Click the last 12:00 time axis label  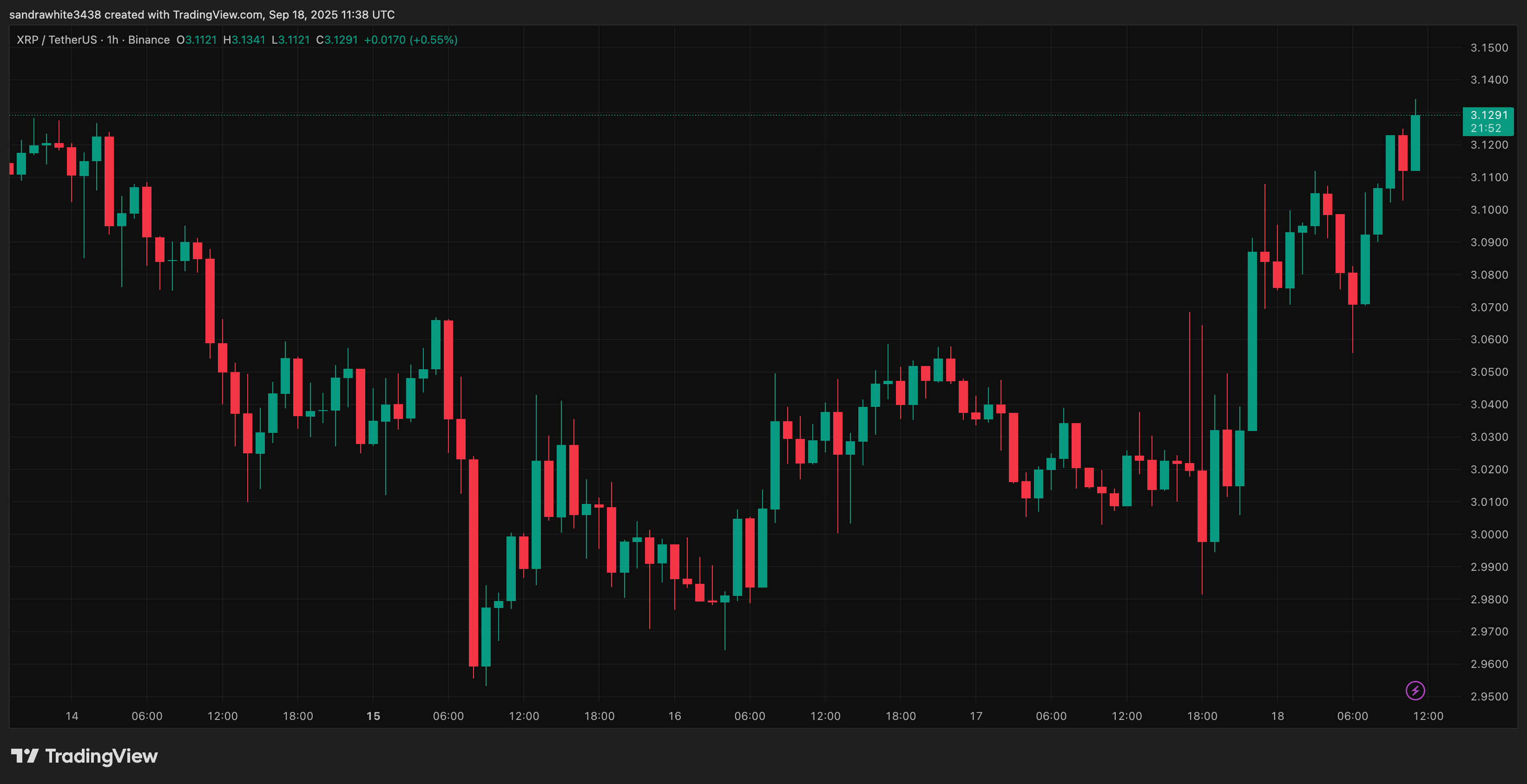tap(1428, 716)
